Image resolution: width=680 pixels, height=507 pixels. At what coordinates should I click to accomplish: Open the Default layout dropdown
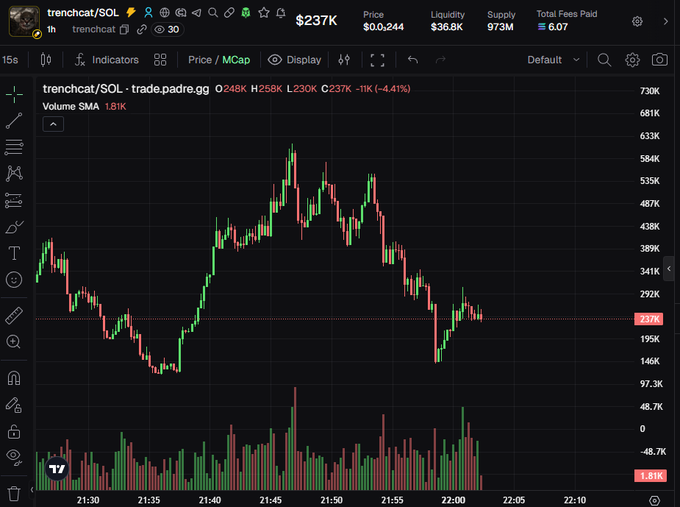pos(553,60)
